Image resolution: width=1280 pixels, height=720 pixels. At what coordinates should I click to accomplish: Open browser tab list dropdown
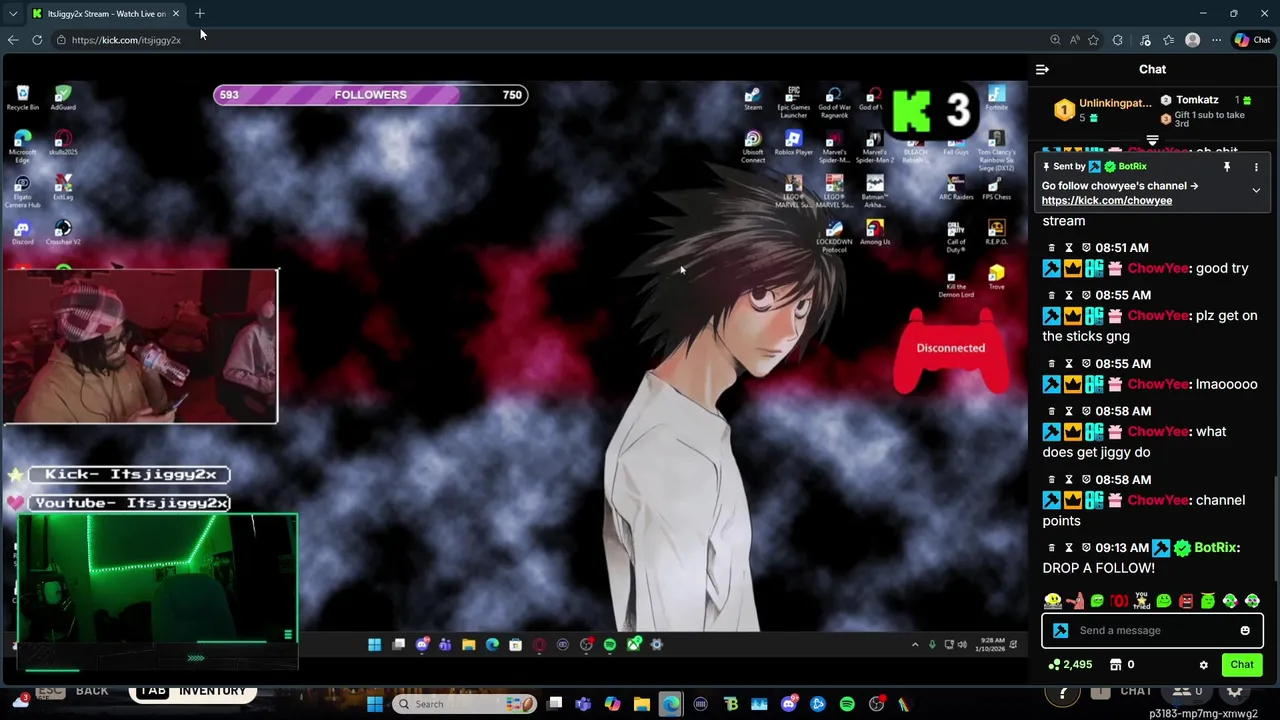(12, 14)
